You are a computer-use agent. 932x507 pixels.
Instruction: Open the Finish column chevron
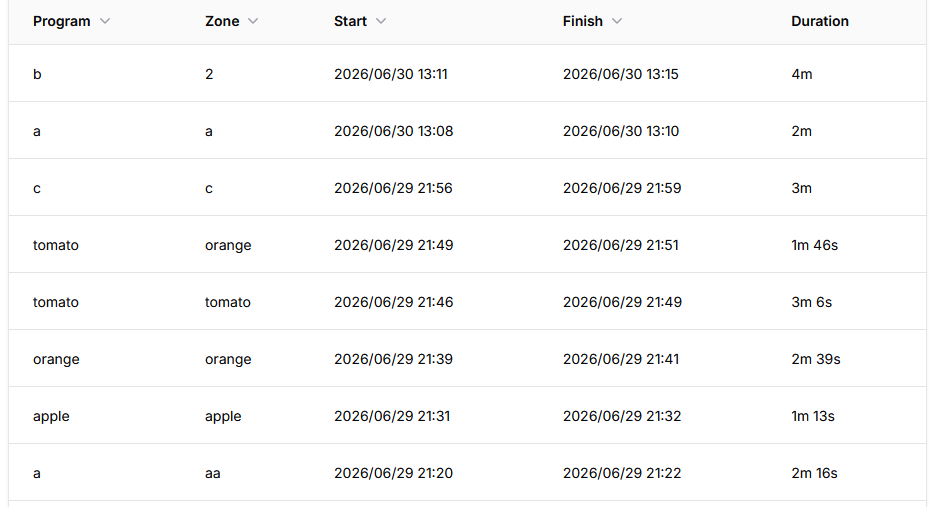[x=617, y=21]
